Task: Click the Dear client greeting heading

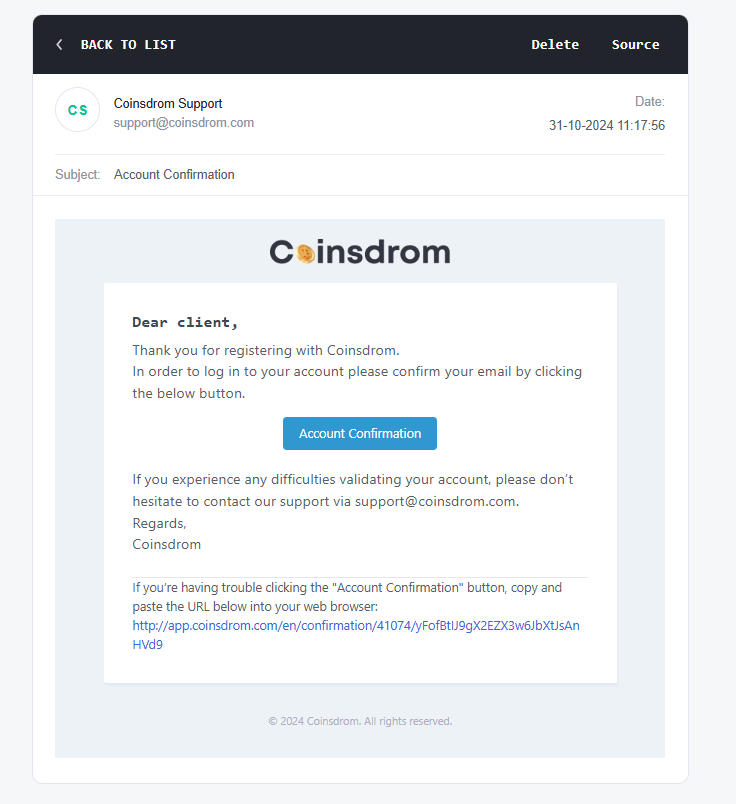Action: (x=185, y=323)
